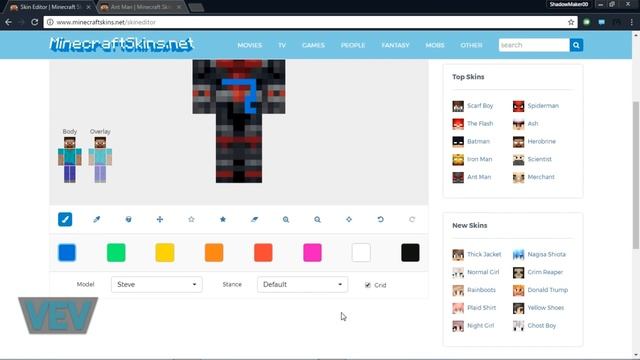The image size is (640, 360).
Task: Click the search magnifier button
Action: 576,45
